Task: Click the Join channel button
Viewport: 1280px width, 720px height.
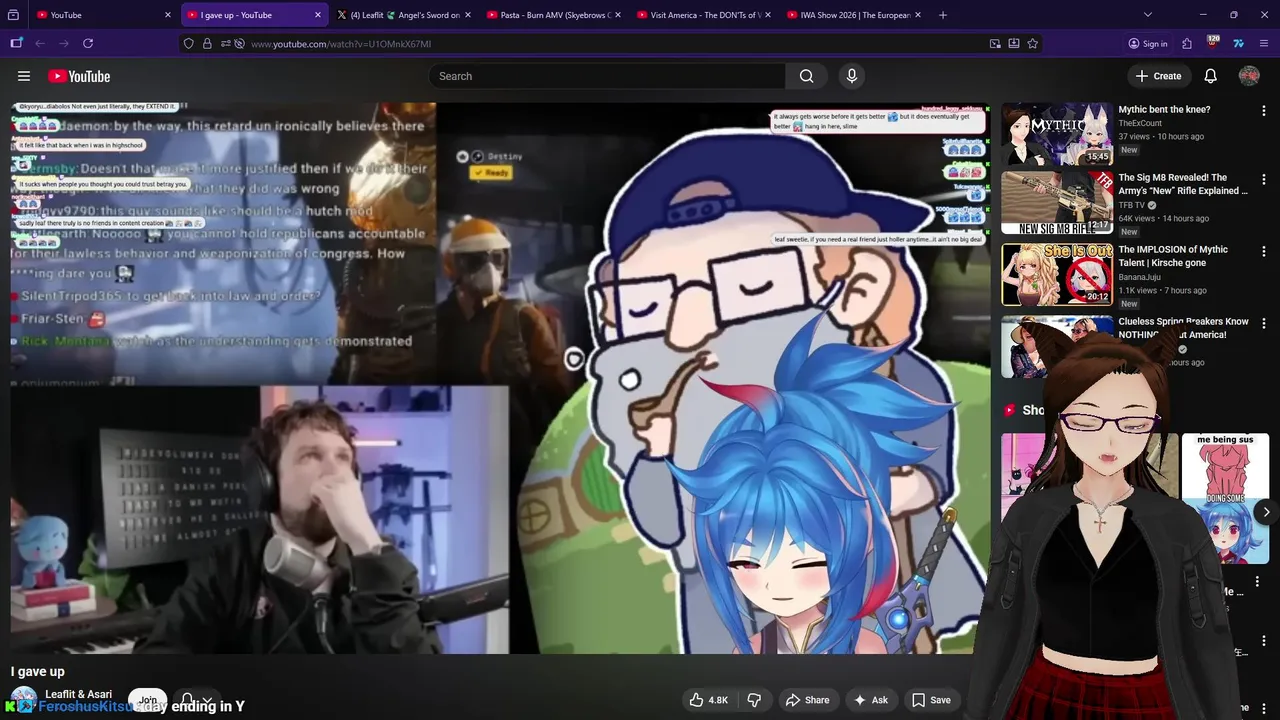Action: [x=148, y=700]
